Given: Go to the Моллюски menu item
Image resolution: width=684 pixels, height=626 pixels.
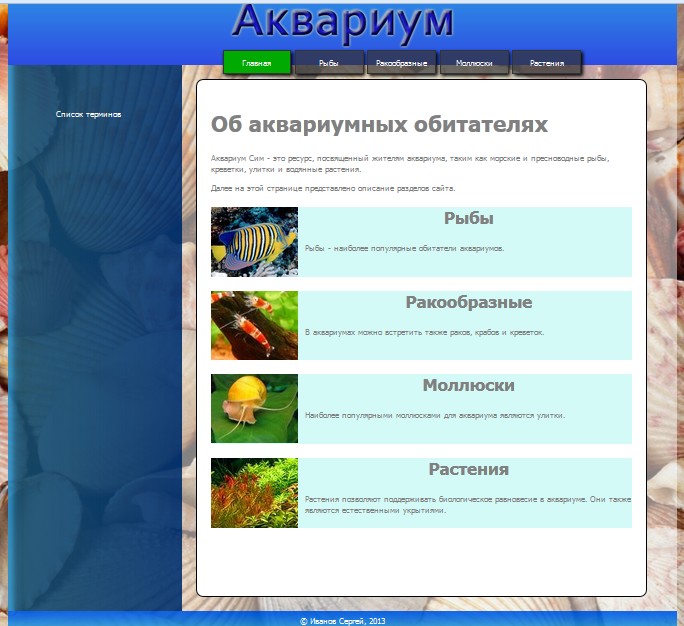Looking at the screenshot, I should tap(474, 63).
